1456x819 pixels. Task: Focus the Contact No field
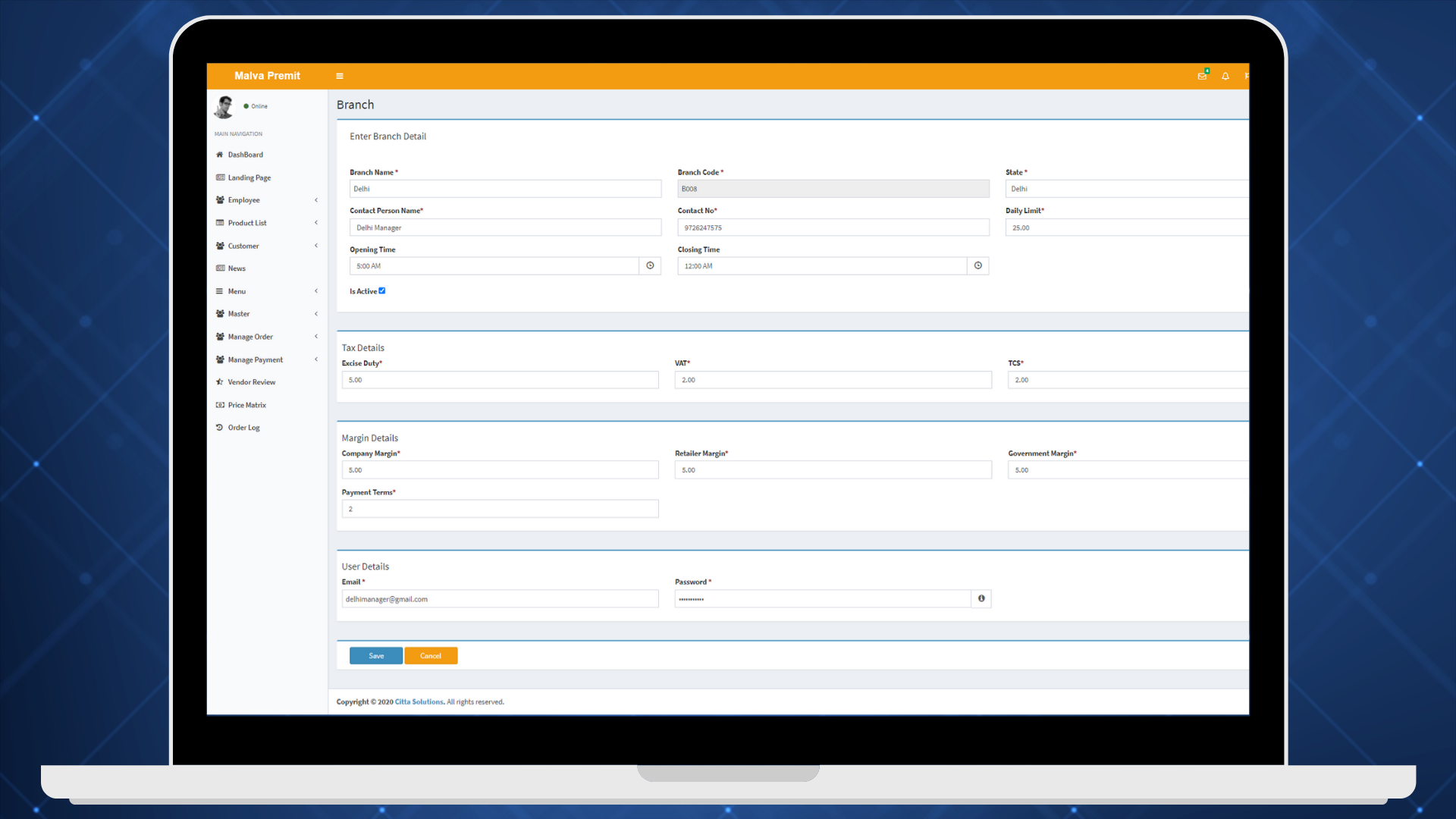click(833, 227)
